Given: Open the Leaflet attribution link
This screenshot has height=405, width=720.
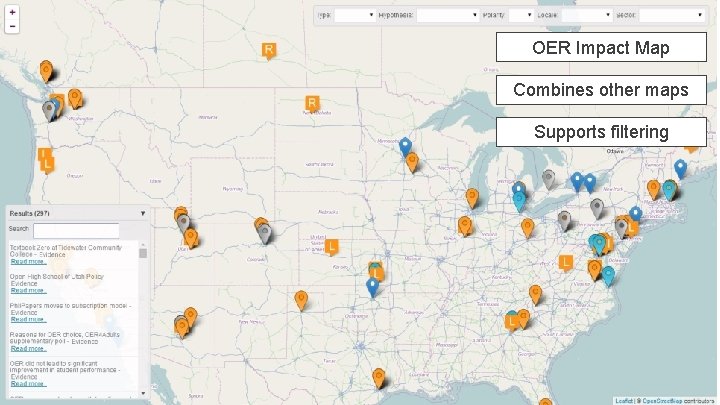Looking at the screenshot, I should pos(624,401).
